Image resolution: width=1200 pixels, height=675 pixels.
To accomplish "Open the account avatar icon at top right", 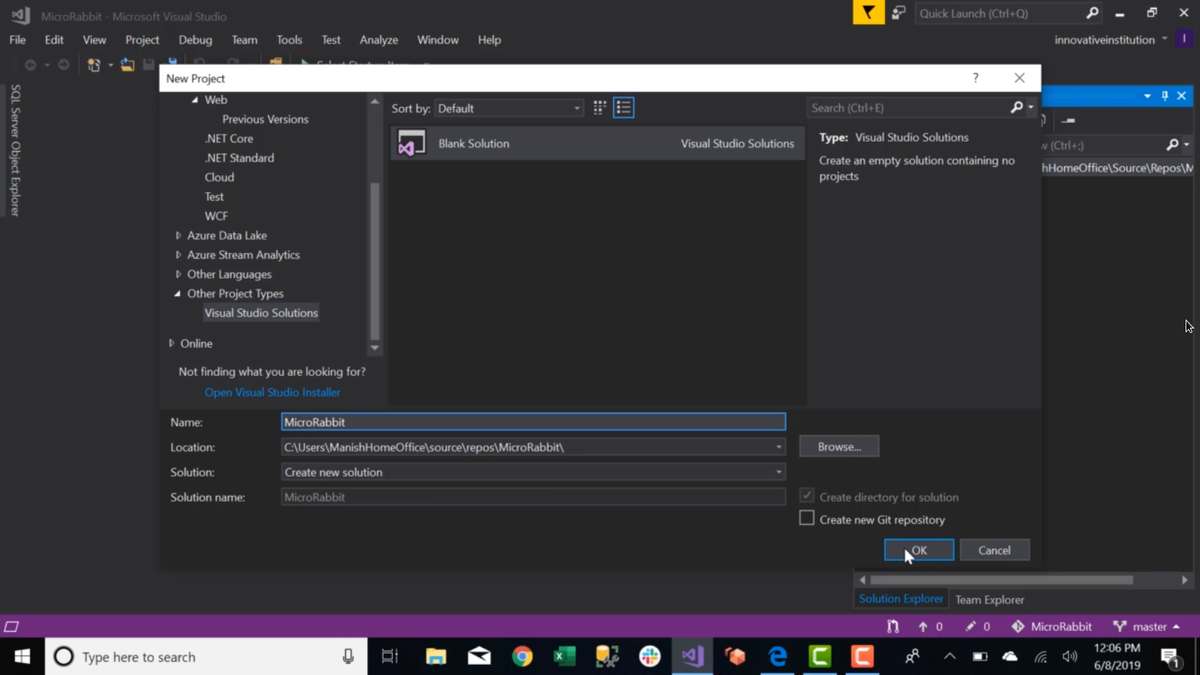I will pos(1185,39).
